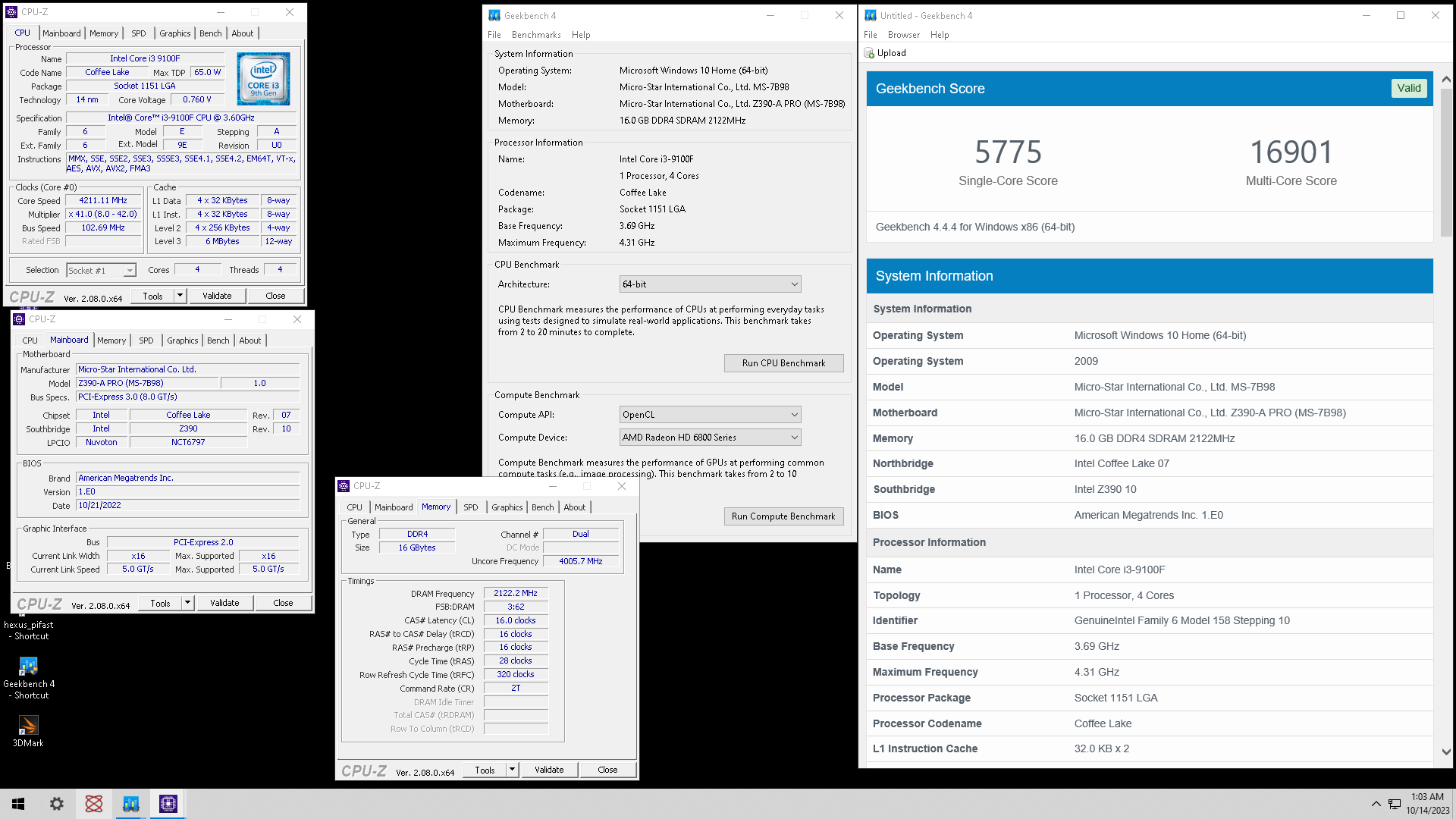Screen dimensions: 1456x819
Task: Open Tools dropdown arrow in CPU-Z Mainboard window
Action: point(188,603)
